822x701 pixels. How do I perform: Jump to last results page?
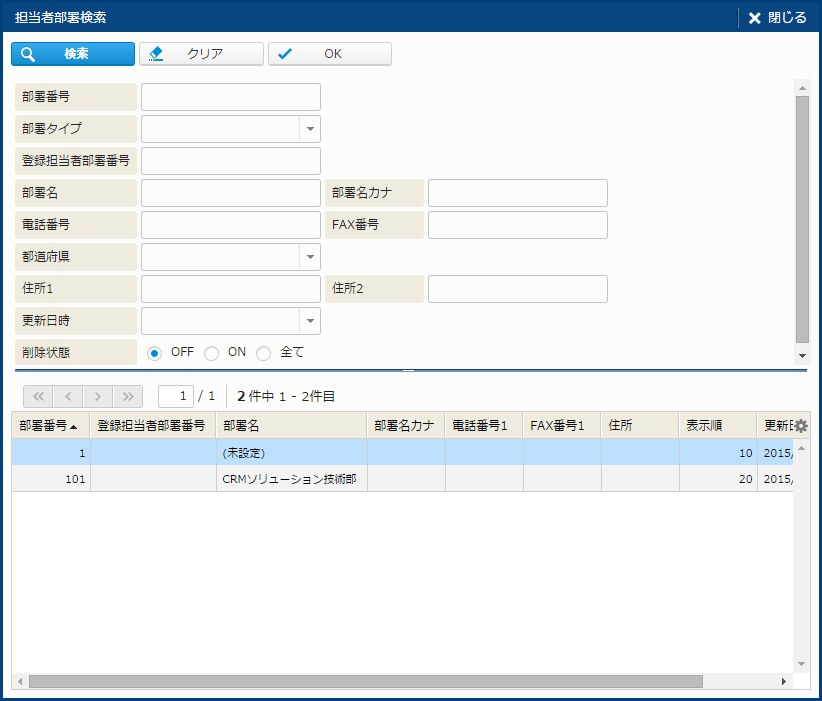pos(128,396)
